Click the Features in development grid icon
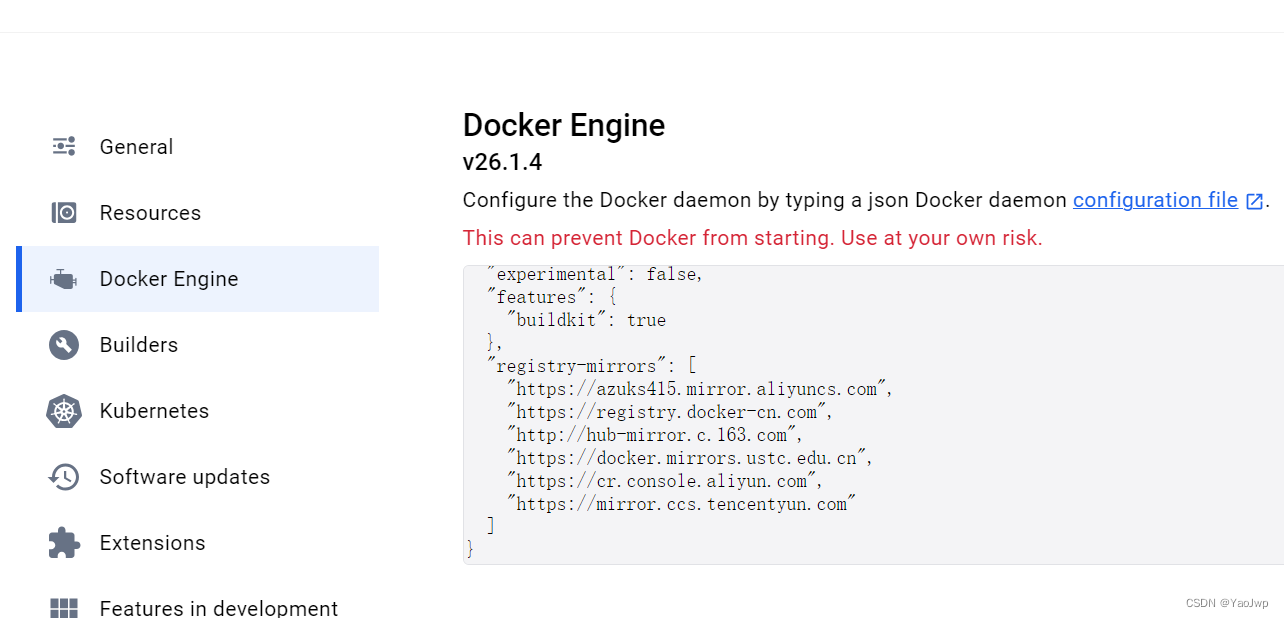 point(64,607)
